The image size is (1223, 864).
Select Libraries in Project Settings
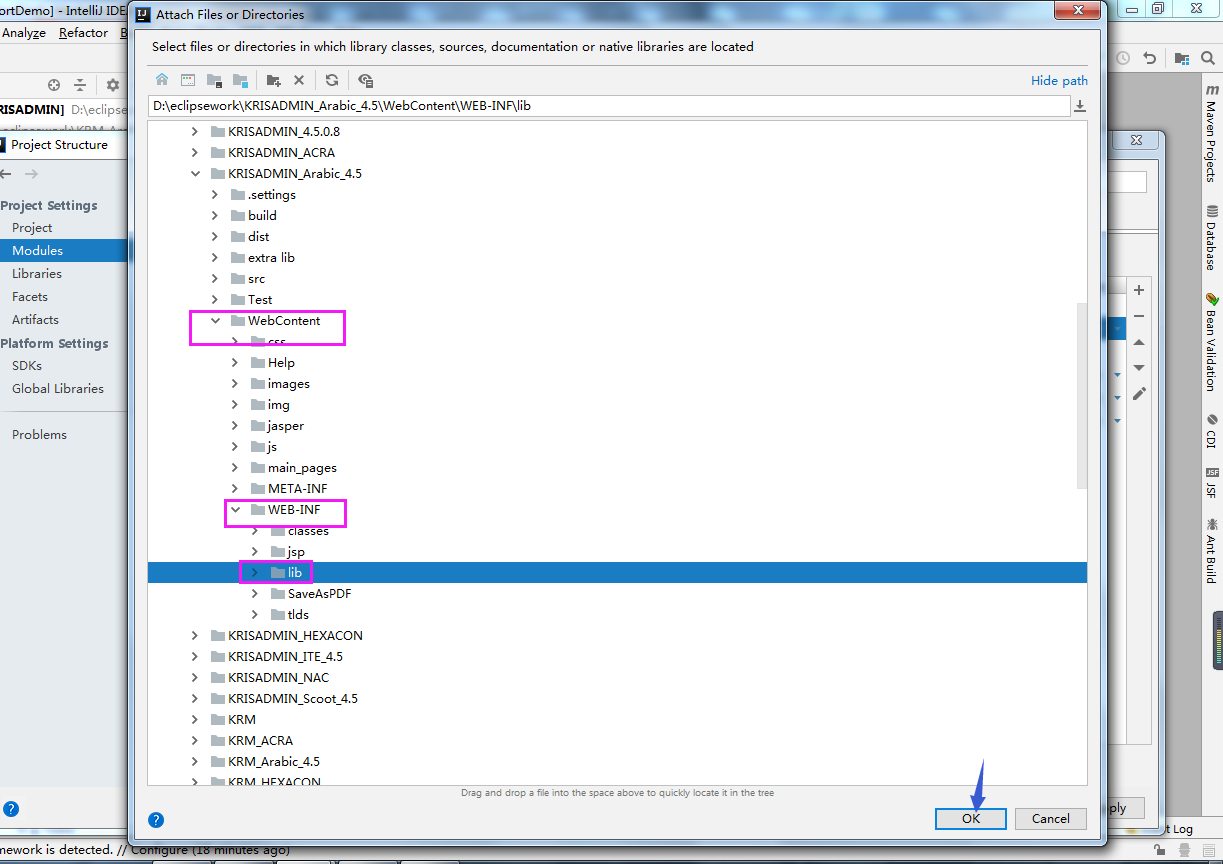tap(37, 274)
